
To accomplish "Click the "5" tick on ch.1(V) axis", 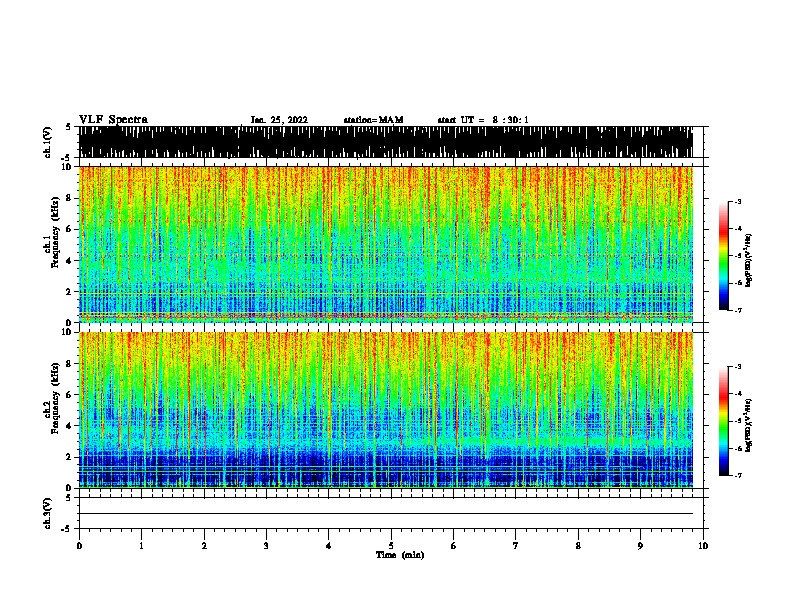I will point(68,127).
